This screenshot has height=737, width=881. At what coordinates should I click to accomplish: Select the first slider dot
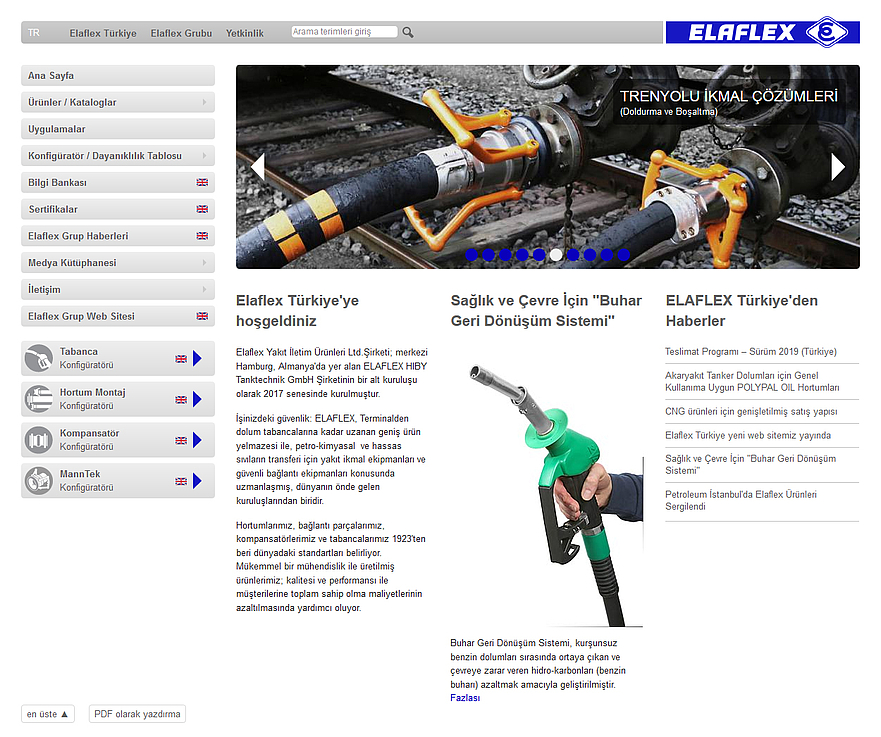472,255
